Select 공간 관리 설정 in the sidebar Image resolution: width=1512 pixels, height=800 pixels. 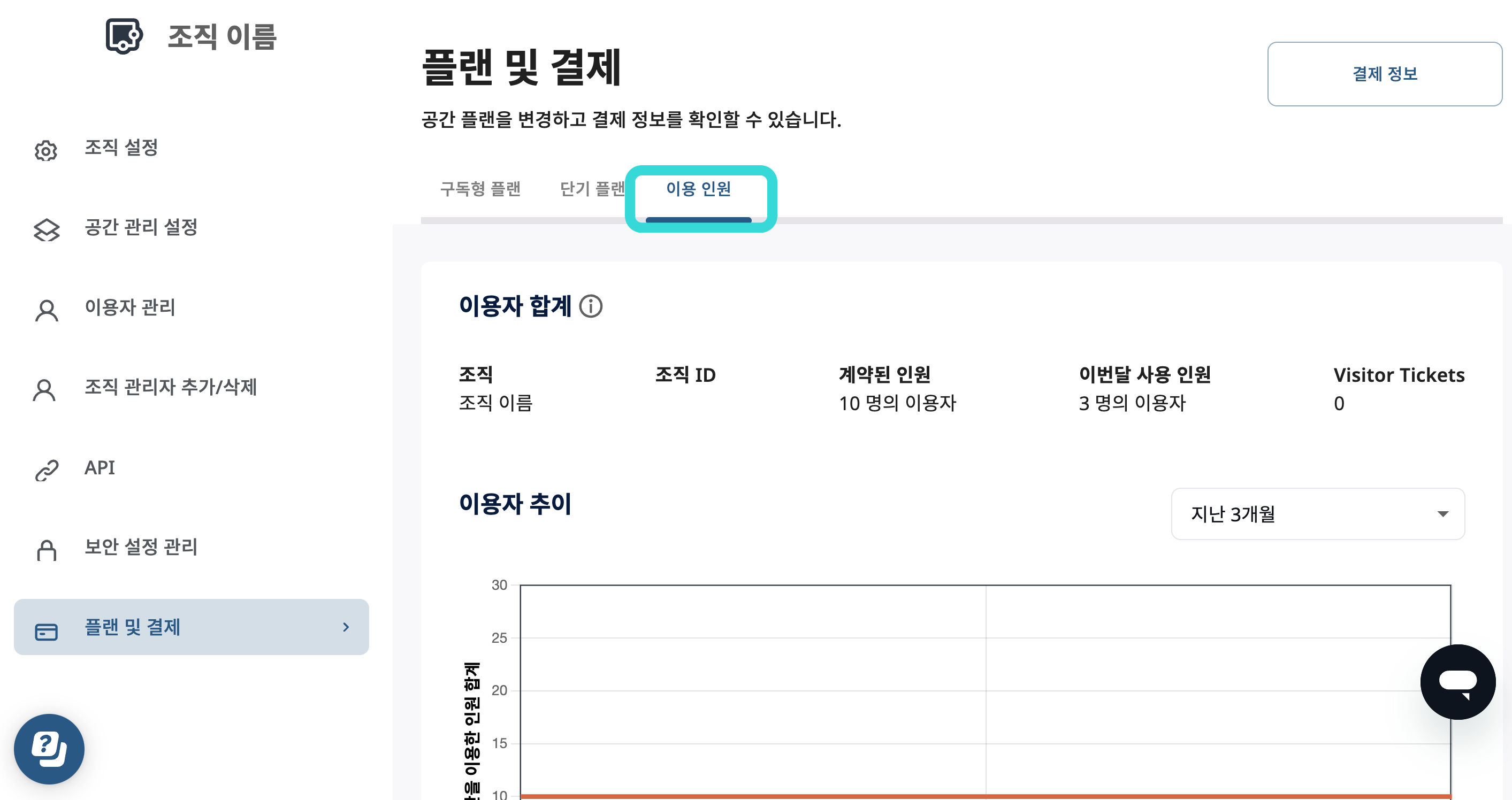point(141,228)
